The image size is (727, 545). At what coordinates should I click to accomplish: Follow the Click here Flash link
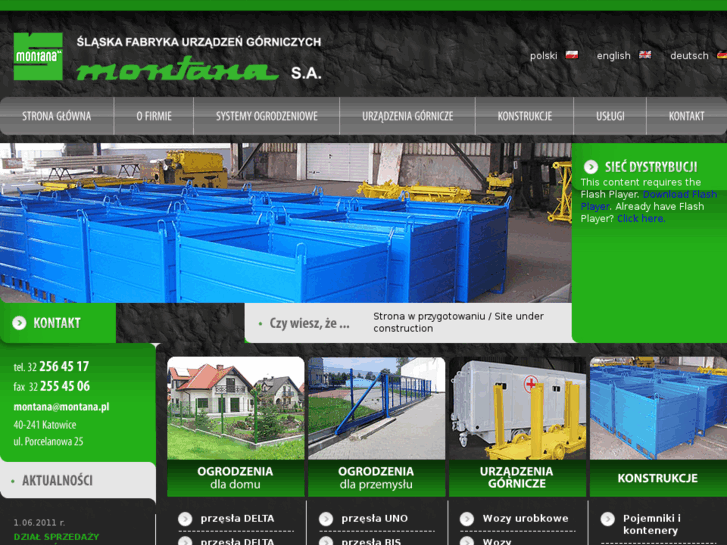pos(641,218)
